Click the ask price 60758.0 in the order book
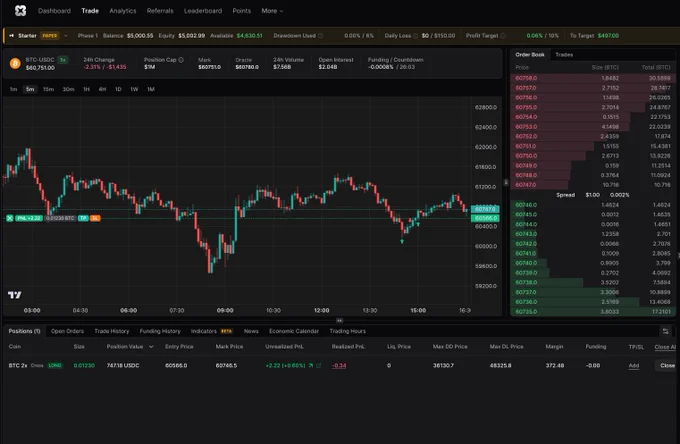680x444 pixels. 526,78
